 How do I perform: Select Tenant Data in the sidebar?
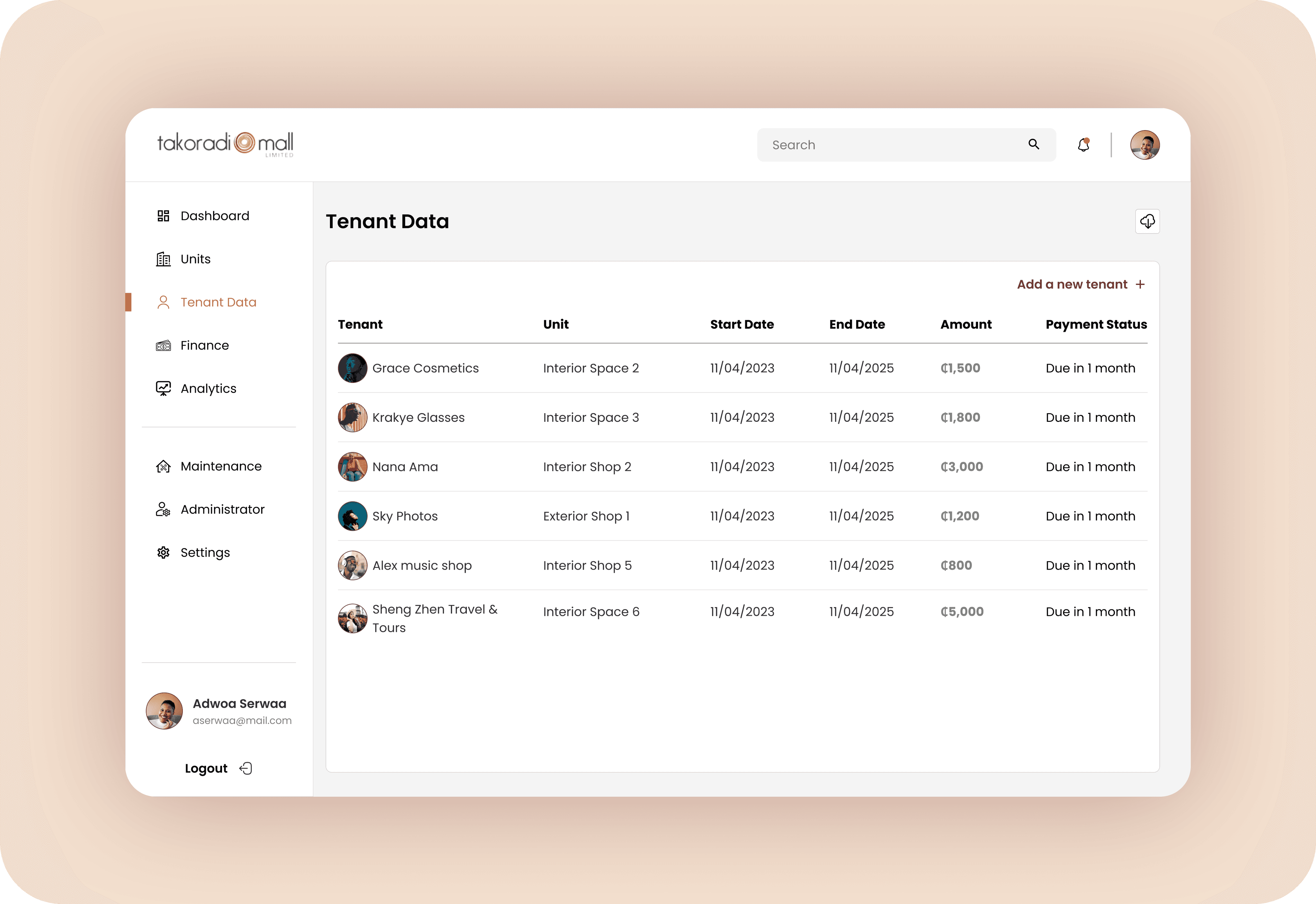[x=218, y=303]
